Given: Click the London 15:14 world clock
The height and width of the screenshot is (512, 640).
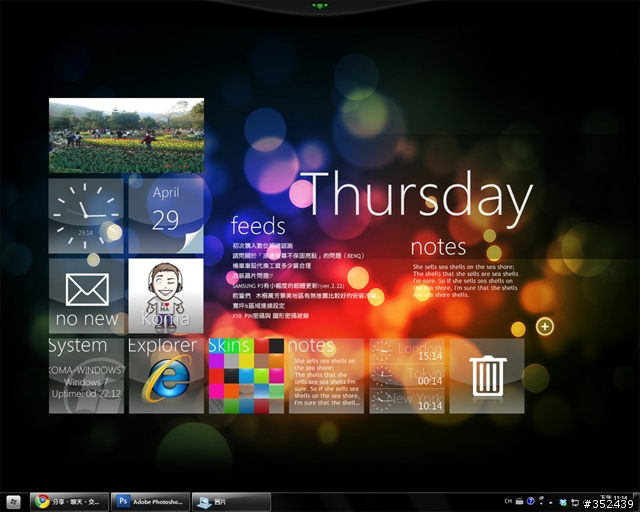Looking at the screenshot, I should [x=407, y=351].
